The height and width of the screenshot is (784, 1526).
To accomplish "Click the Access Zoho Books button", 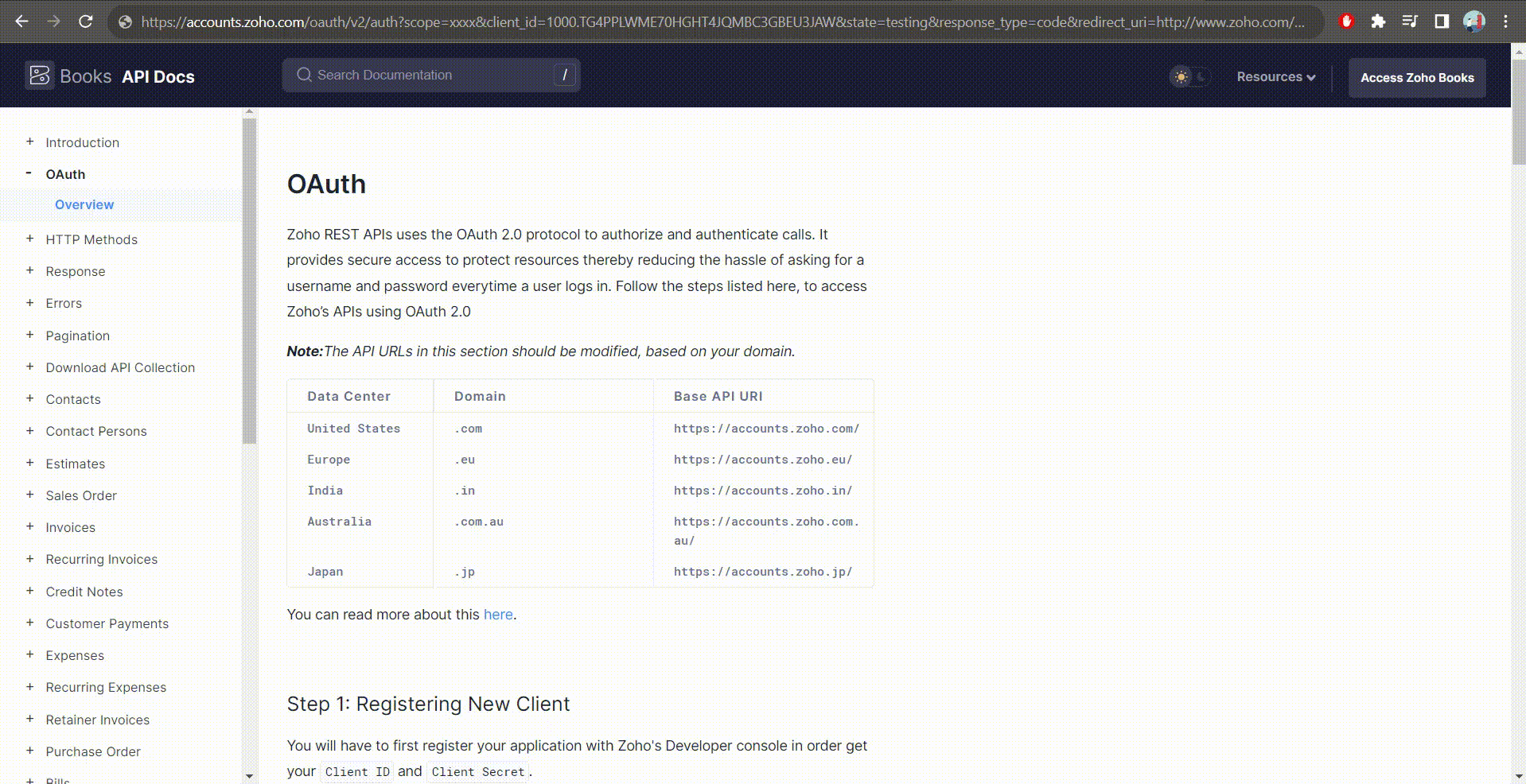I will 1416,78.
